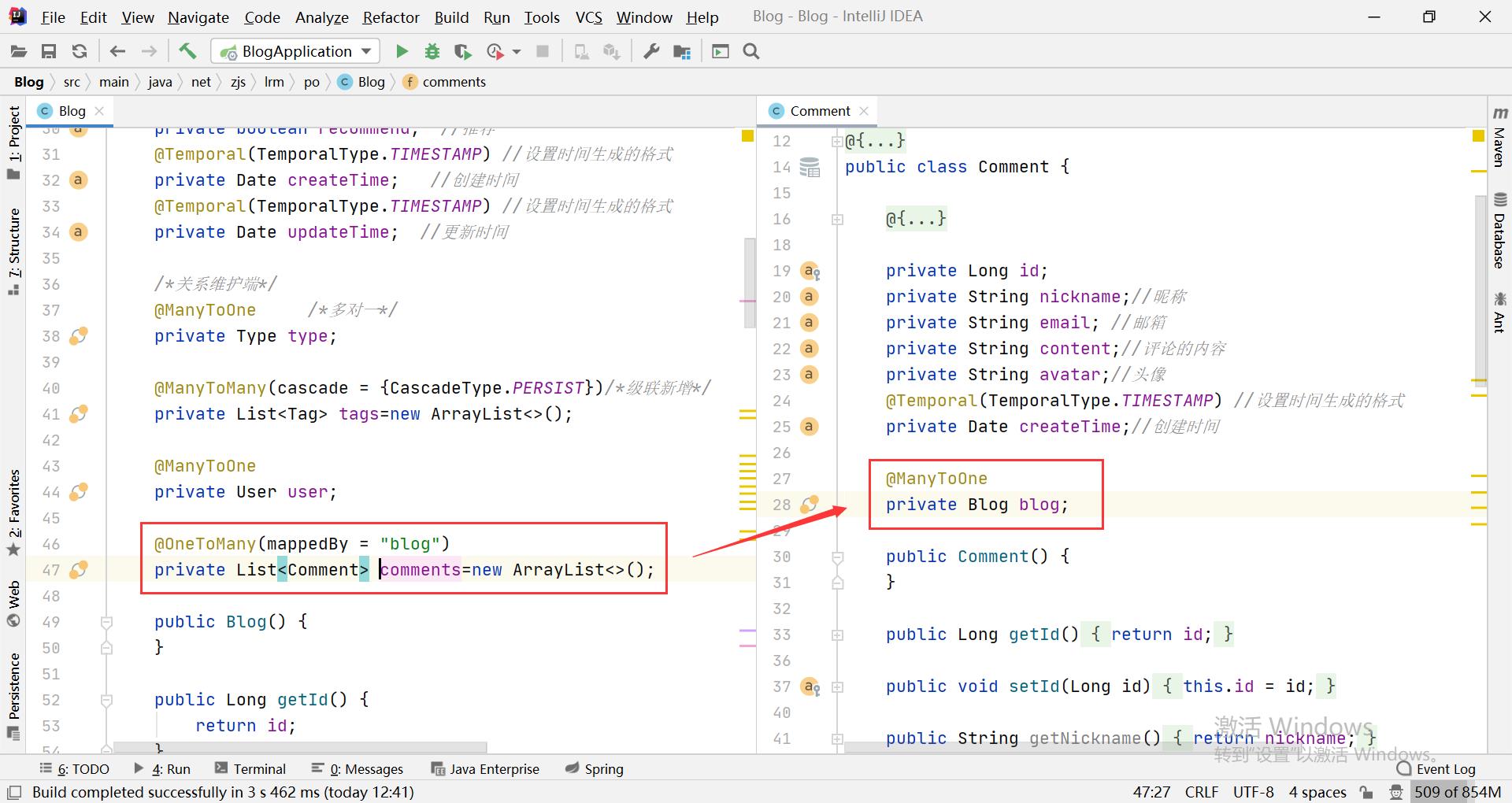Viewport: 1512px width, 803px height.
Task: Toggle the Persistence side panel
Action: [x=14, y=696]
